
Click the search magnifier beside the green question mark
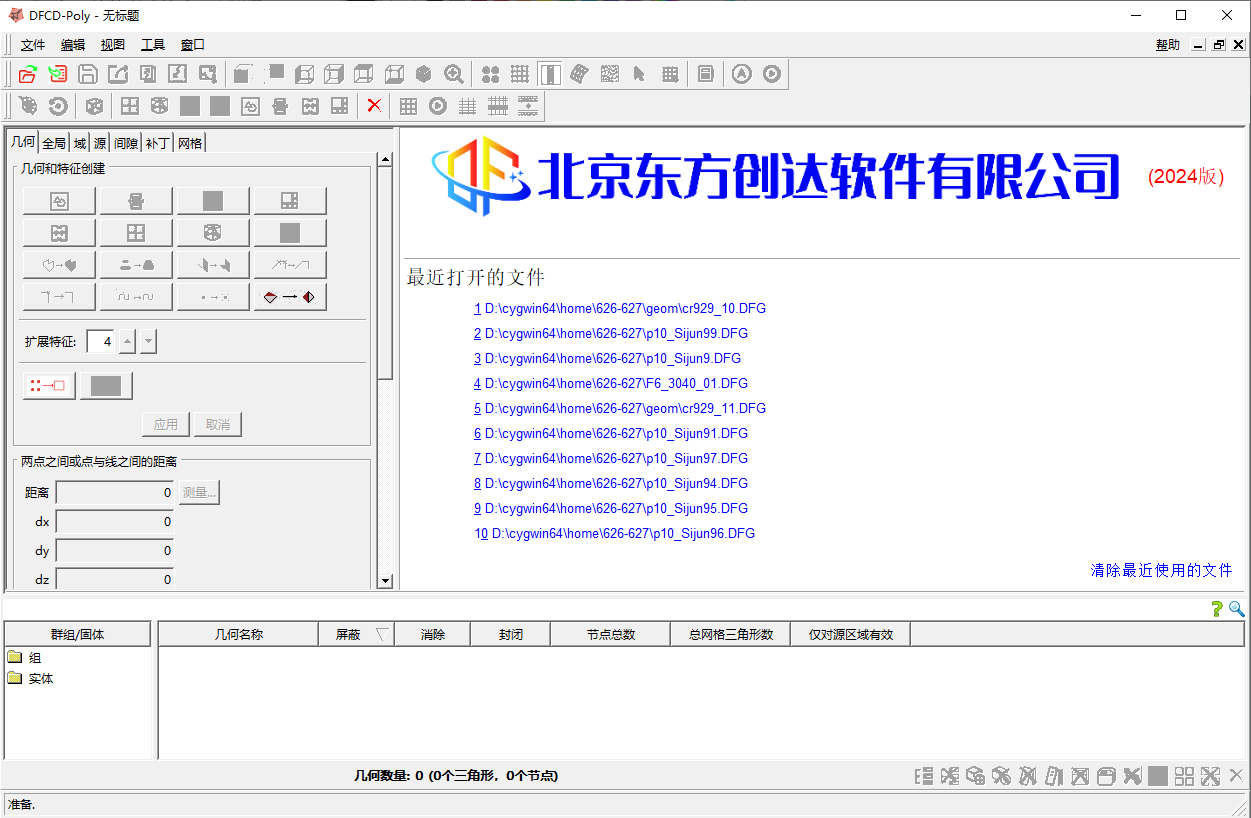click(x=1237, y=608)
